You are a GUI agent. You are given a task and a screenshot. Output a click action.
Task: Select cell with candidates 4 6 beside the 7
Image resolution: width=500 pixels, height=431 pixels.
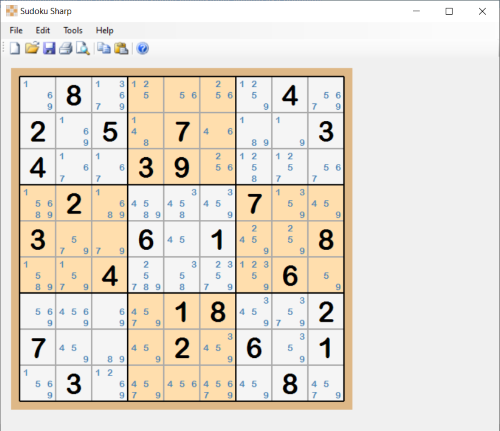[x=218, y=131]
